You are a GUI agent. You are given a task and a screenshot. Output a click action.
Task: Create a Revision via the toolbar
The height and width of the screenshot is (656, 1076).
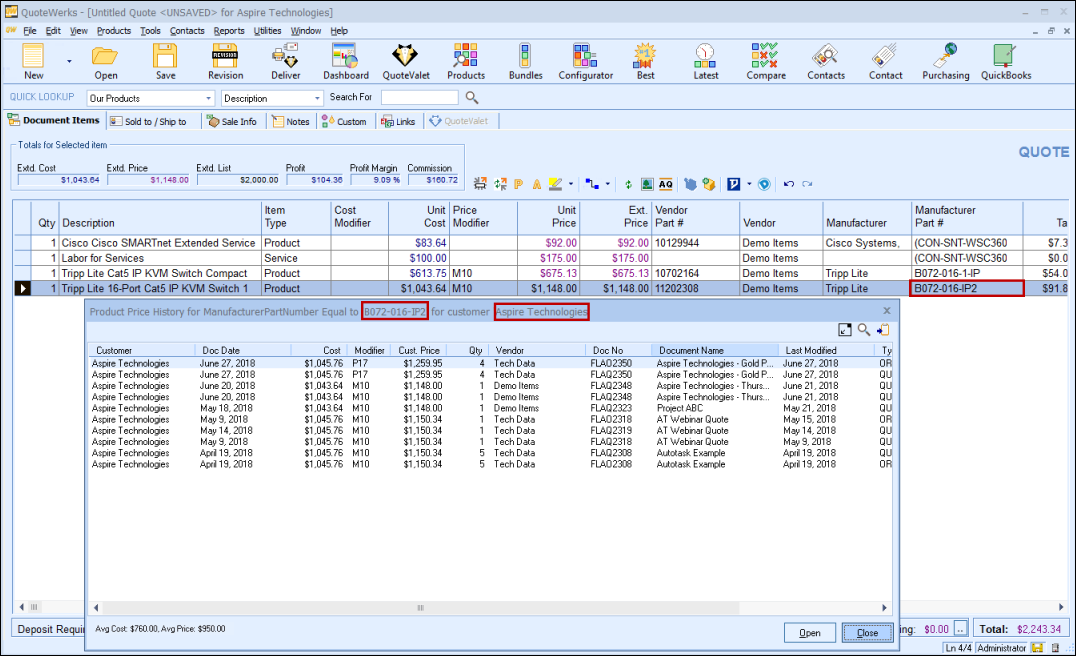[225, 62]
